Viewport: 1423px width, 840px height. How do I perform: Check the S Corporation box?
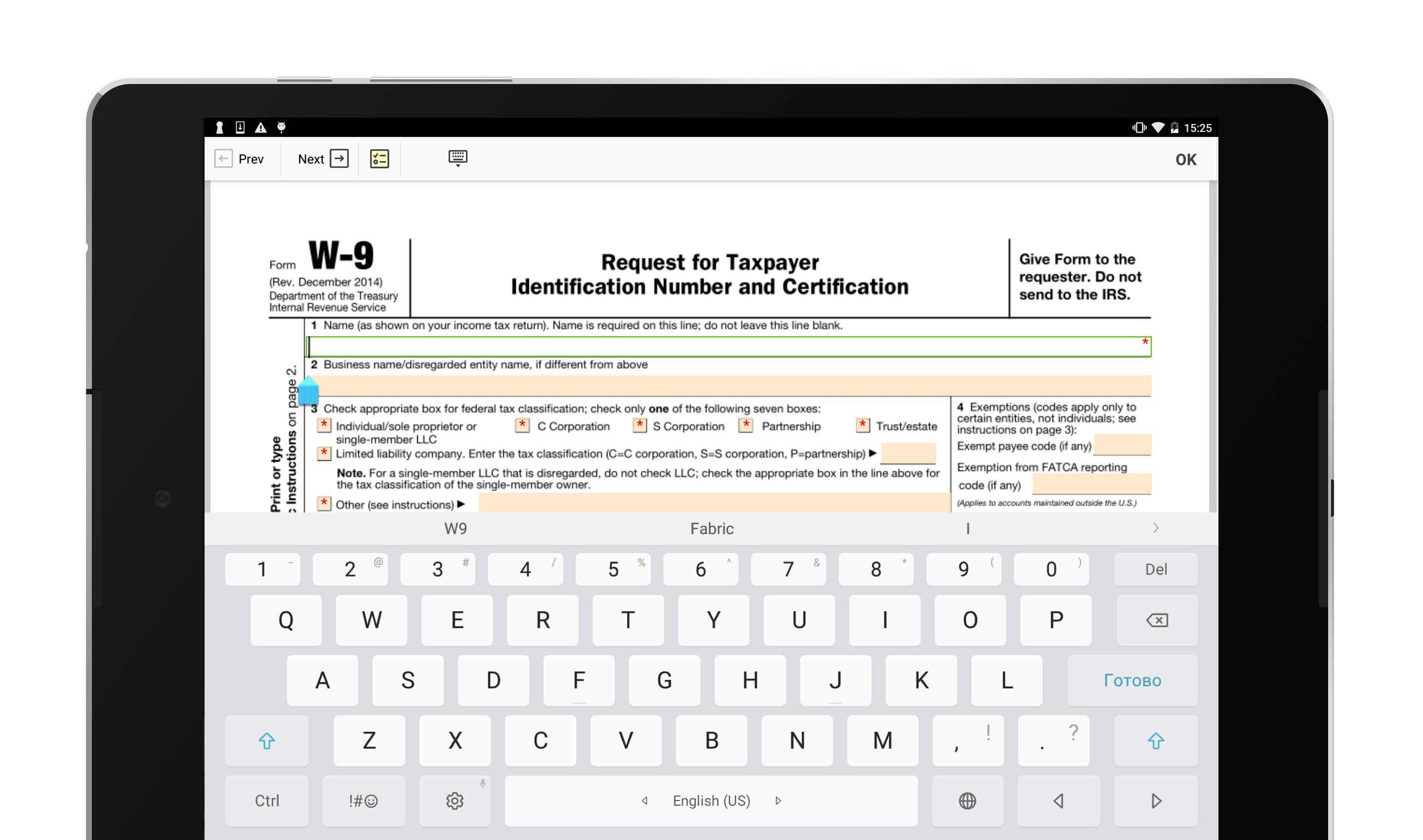click(640, 425)
